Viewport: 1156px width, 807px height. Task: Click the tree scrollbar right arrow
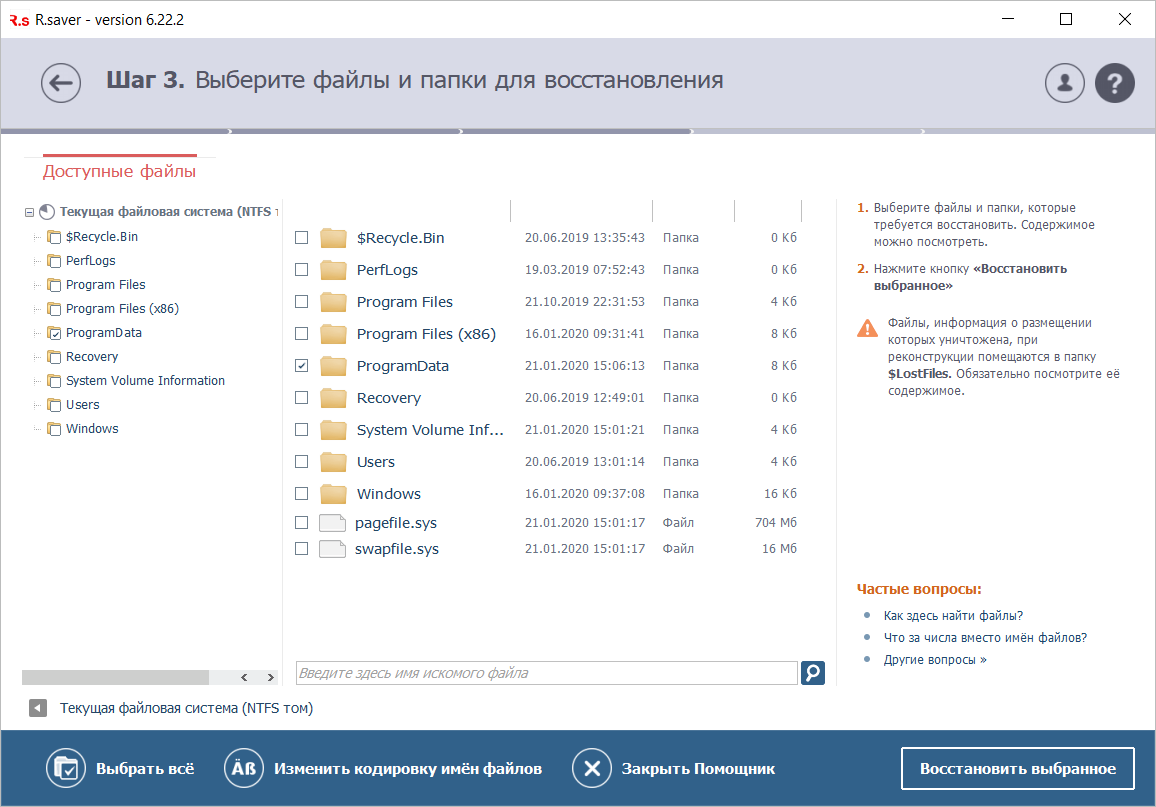[271, 677]
